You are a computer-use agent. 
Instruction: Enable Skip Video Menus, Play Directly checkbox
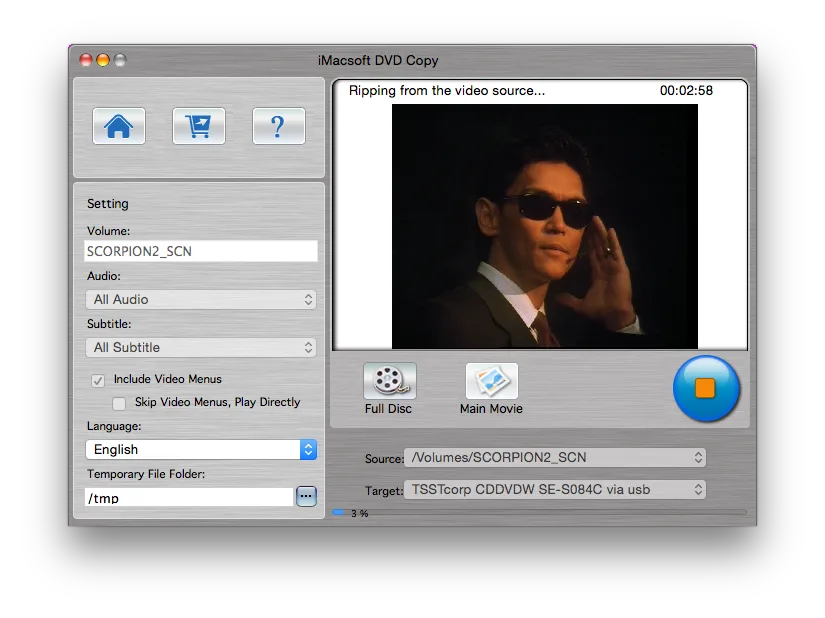[119, 403]
